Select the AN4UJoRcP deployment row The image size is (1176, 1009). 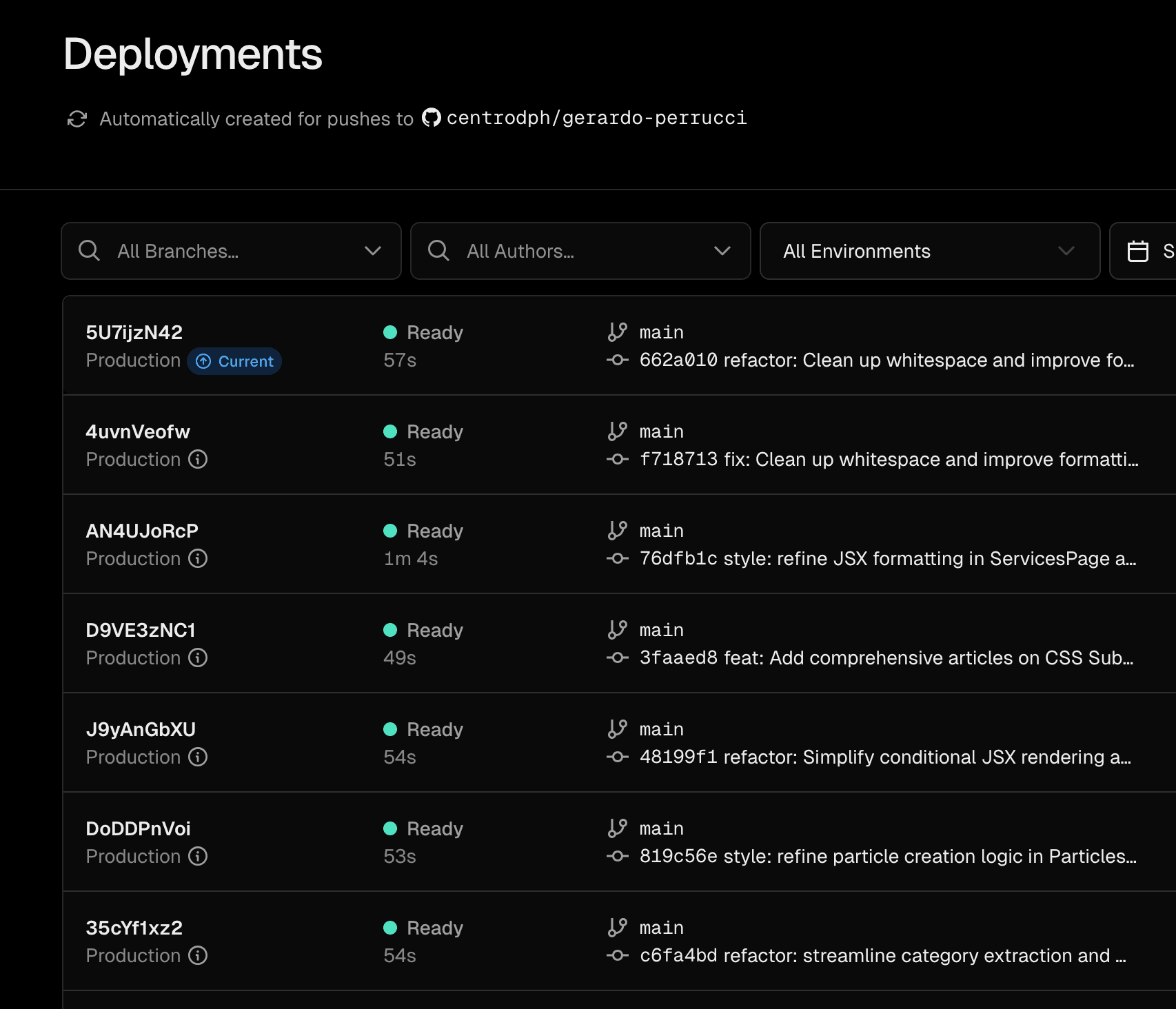click(141, 530)
